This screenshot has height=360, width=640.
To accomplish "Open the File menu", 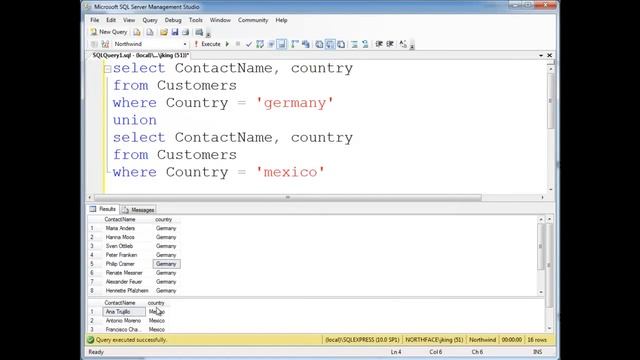I will (x=95, y=20).
